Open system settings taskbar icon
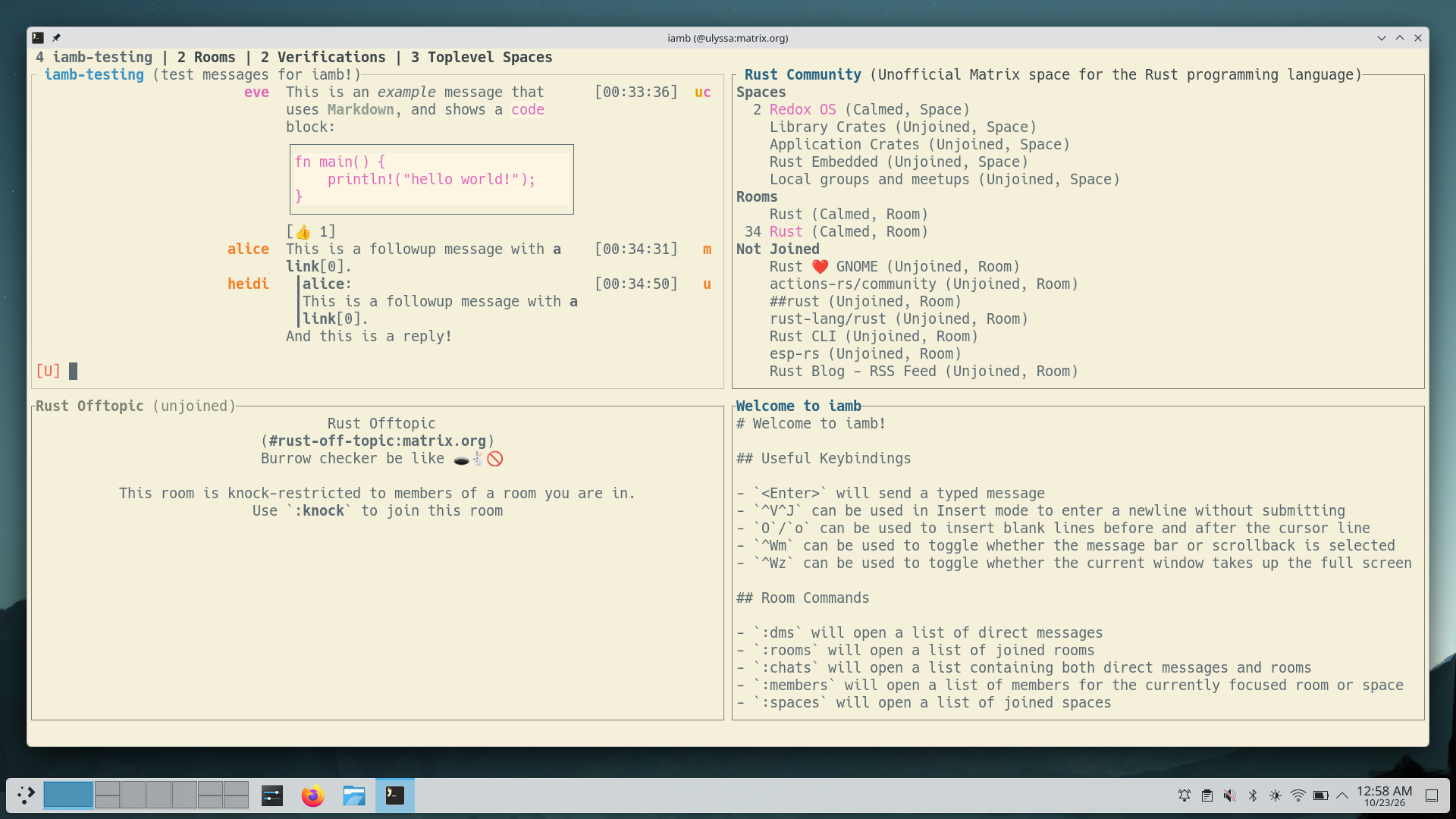 click(271, 795)
